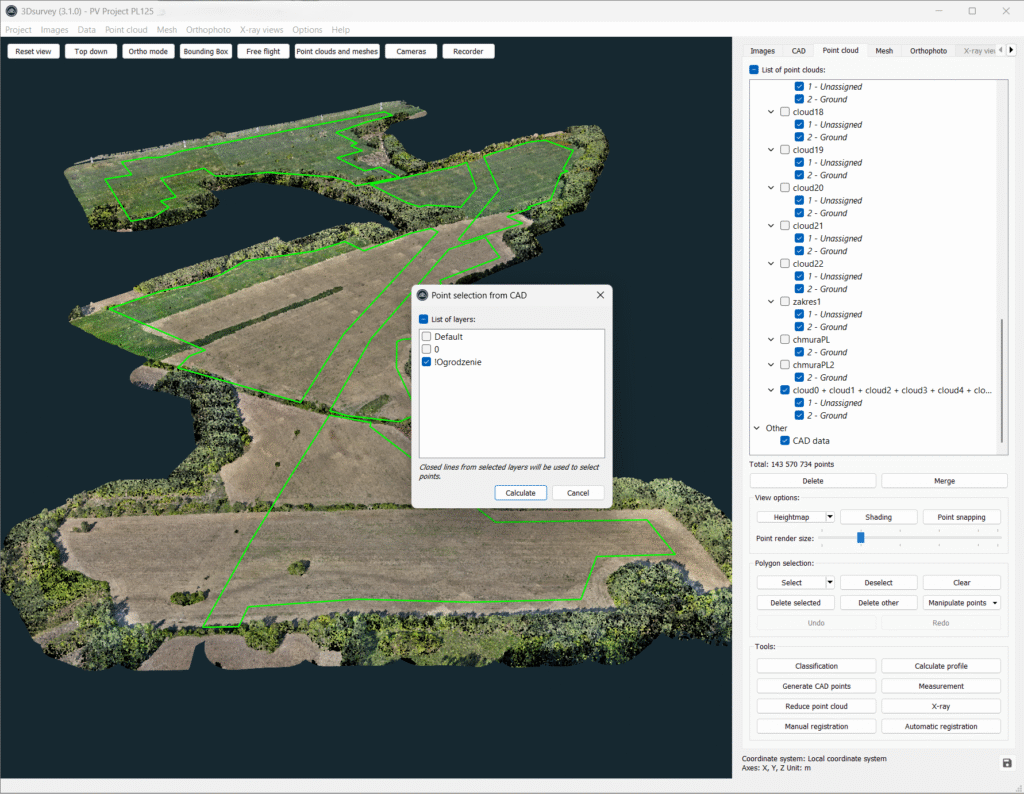
Task: Collapse the cloud18 tree node
Action: point(771,112)
